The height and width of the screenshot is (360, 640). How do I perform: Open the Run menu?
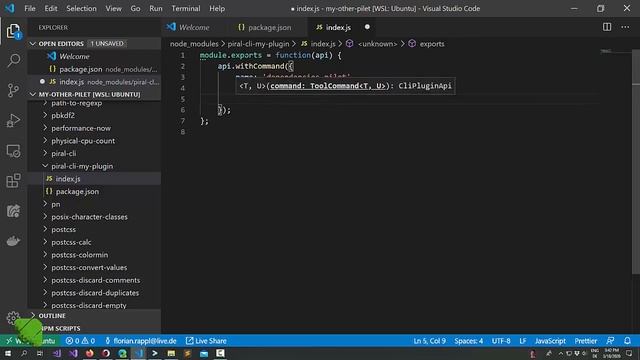click(x=156, y=8)
